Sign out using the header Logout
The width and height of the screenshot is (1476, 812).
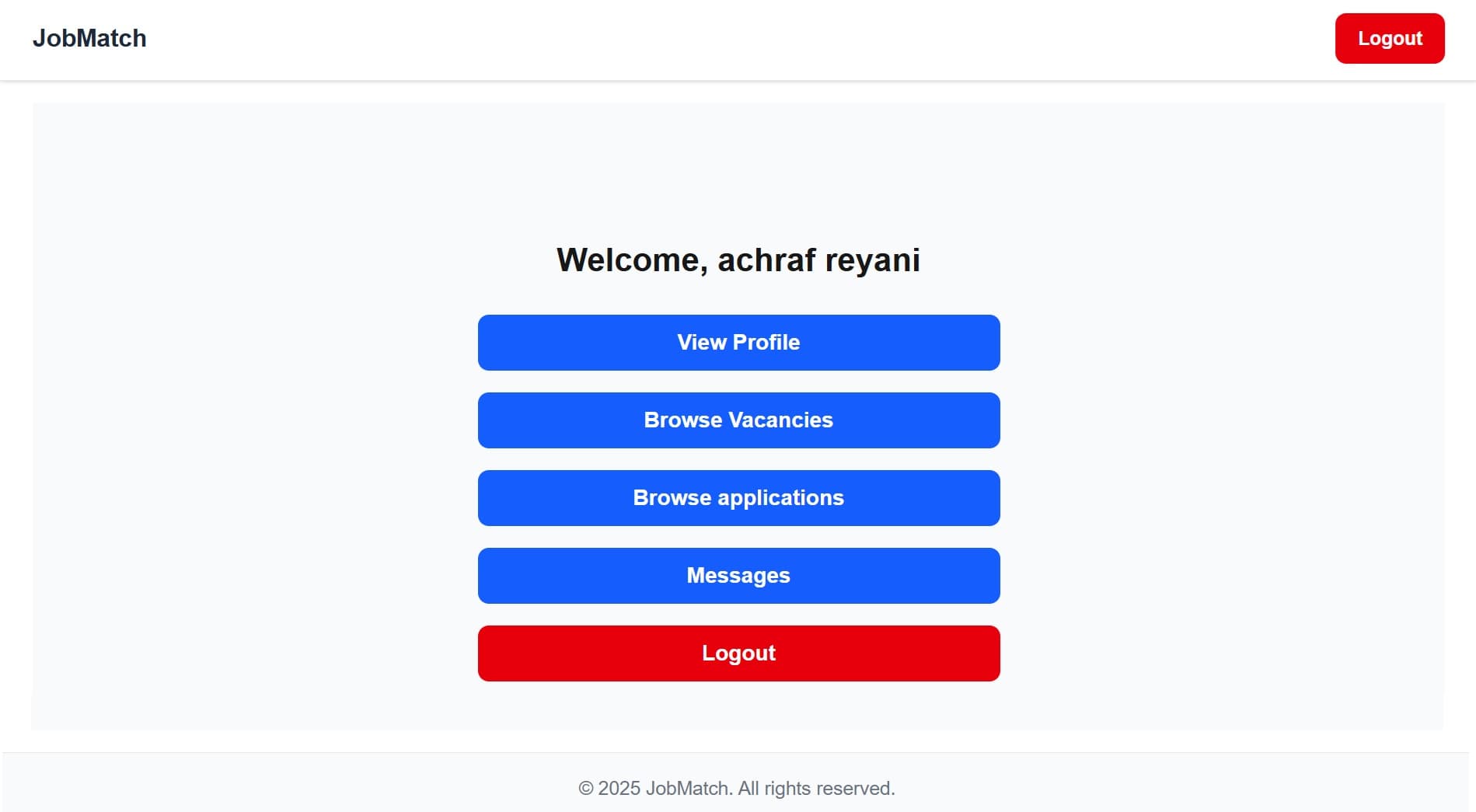pyautogui.click(x=1389, y=38)
